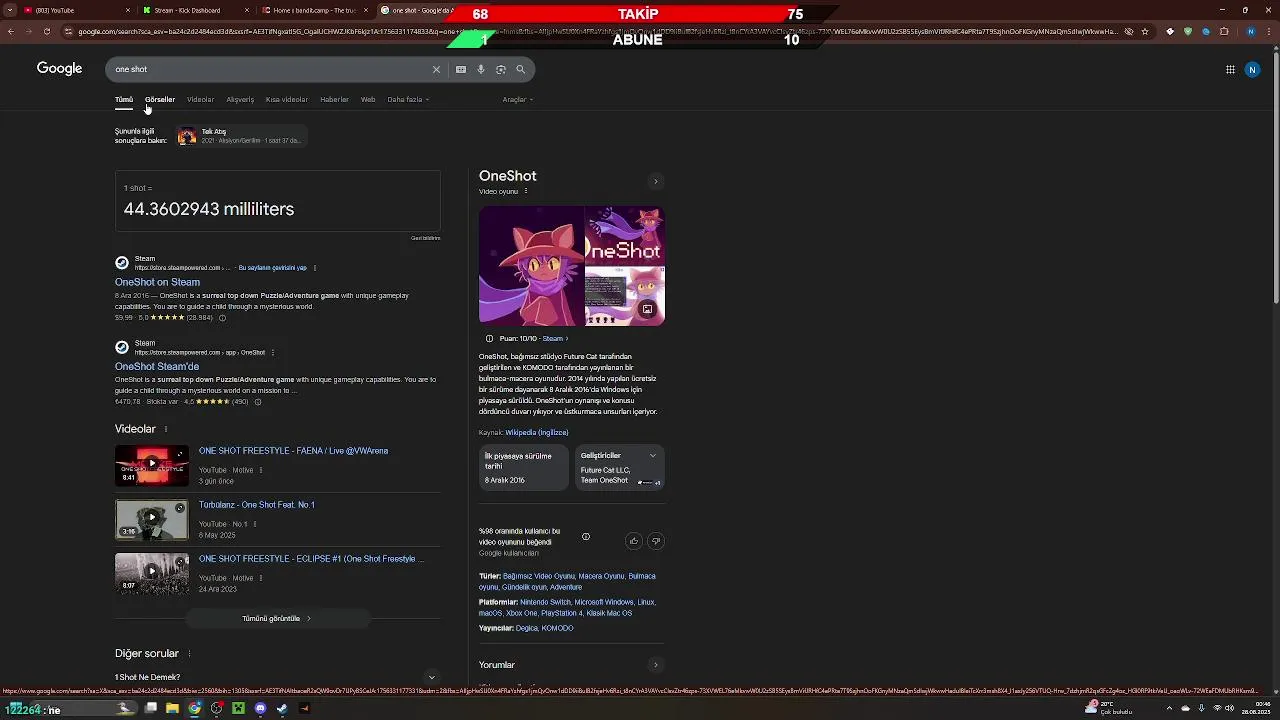Image resolution: width=1280 pixels, height=720 pixels.
Task: Open the OneShot knowledge panel arrow
Action: click(x=656, y=182)
